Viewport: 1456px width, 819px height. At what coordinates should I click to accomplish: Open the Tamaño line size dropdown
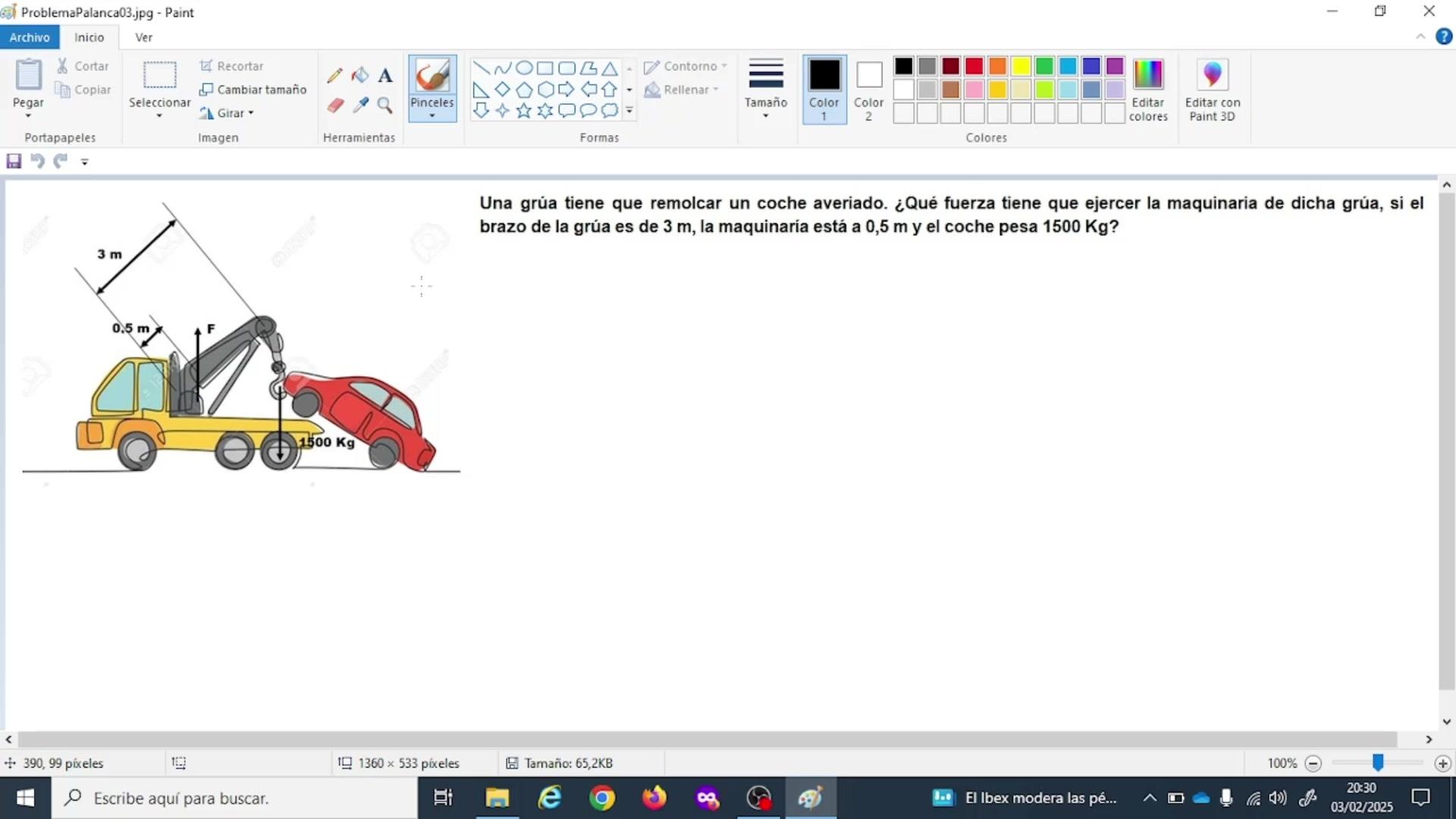point(765,88)
